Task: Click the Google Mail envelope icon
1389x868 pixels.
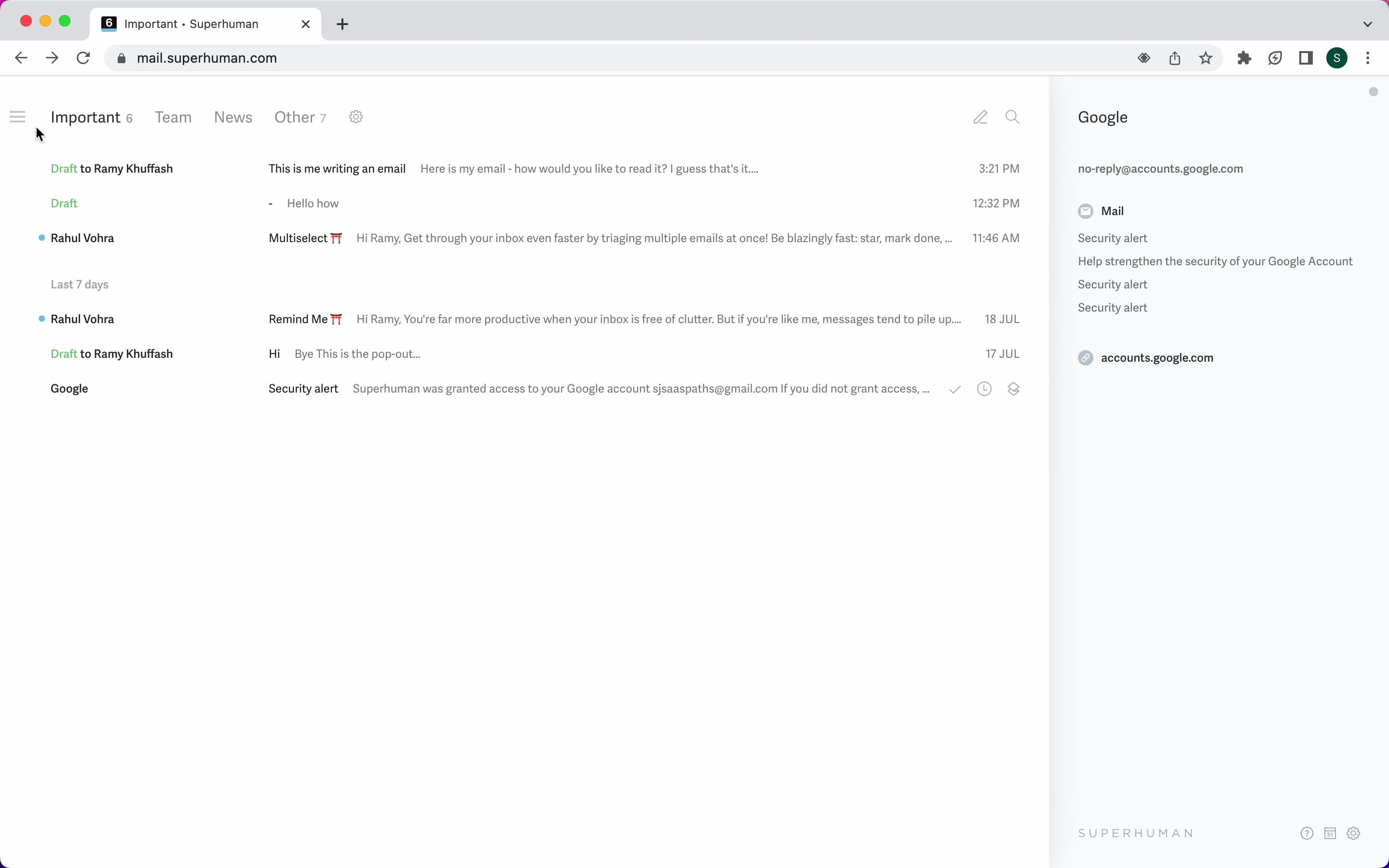Action: coord(1085,210)
